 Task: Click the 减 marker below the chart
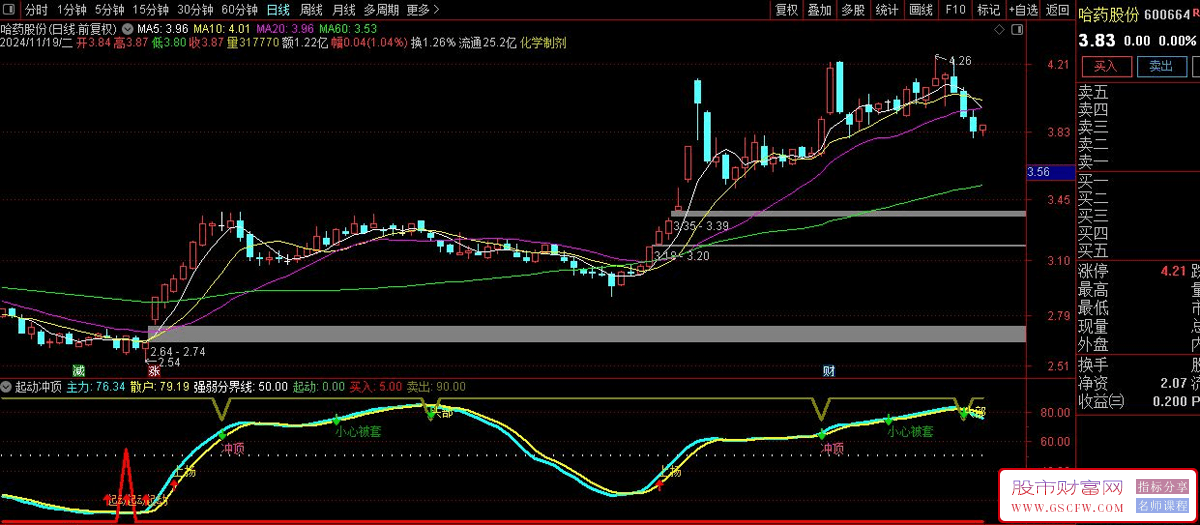tap(77, 371)
